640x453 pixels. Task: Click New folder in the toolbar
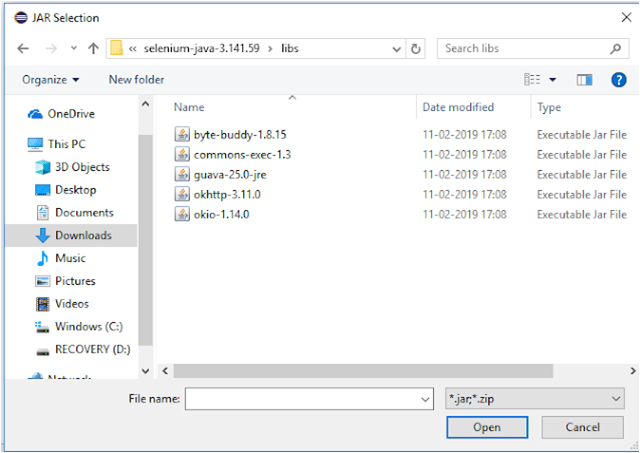pos(136,79)
